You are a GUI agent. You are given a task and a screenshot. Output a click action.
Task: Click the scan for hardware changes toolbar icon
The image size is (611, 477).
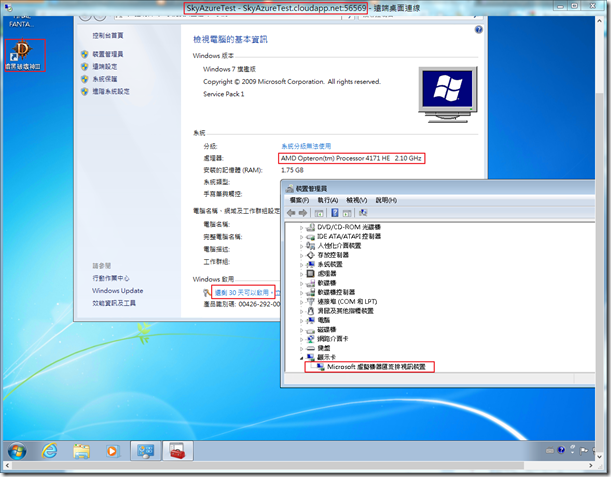[x=363, y=212]
